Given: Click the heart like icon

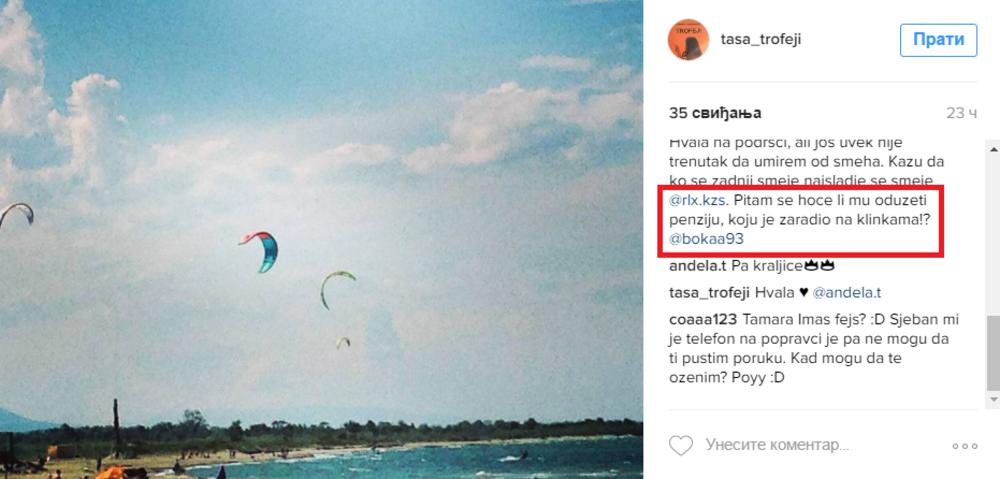Looking at the screenshot, I should (680, 445).
